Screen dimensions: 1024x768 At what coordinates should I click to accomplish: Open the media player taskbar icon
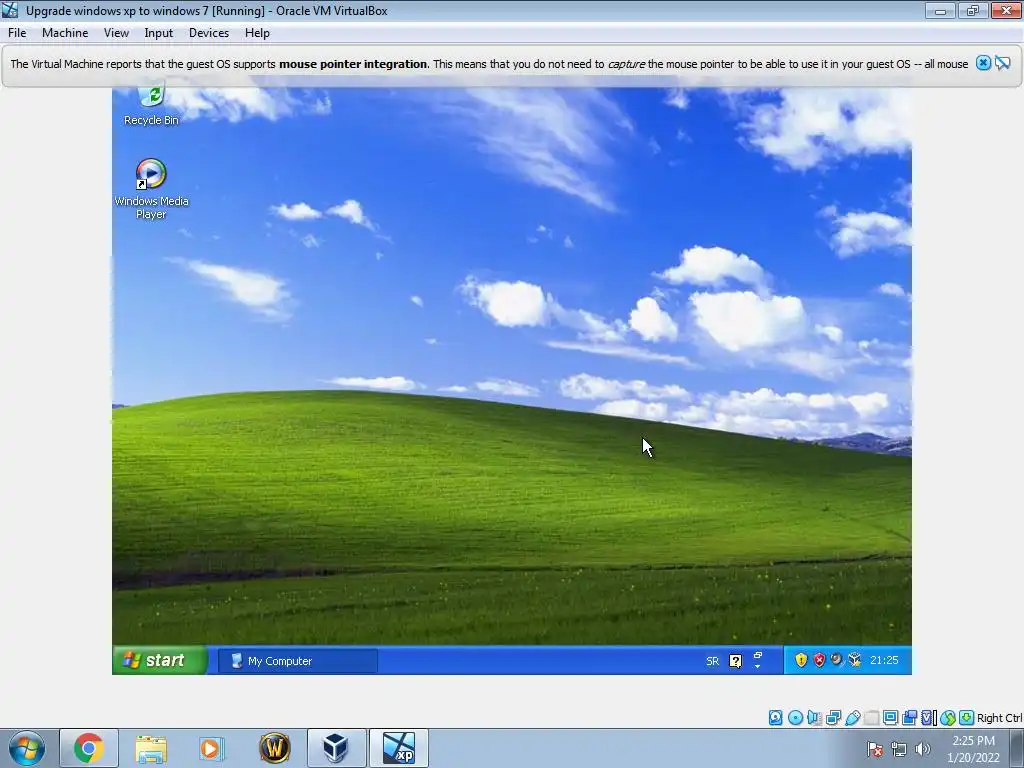coord(210,748)
